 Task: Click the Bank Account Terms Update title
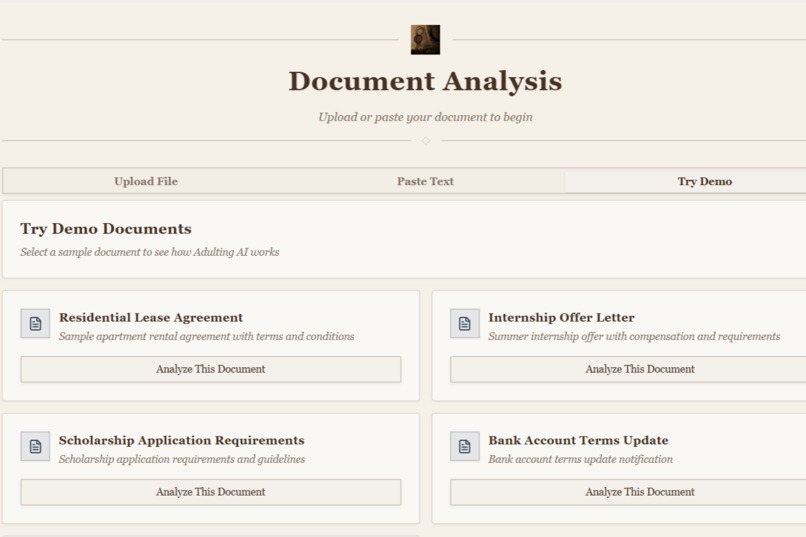(578, 440)
